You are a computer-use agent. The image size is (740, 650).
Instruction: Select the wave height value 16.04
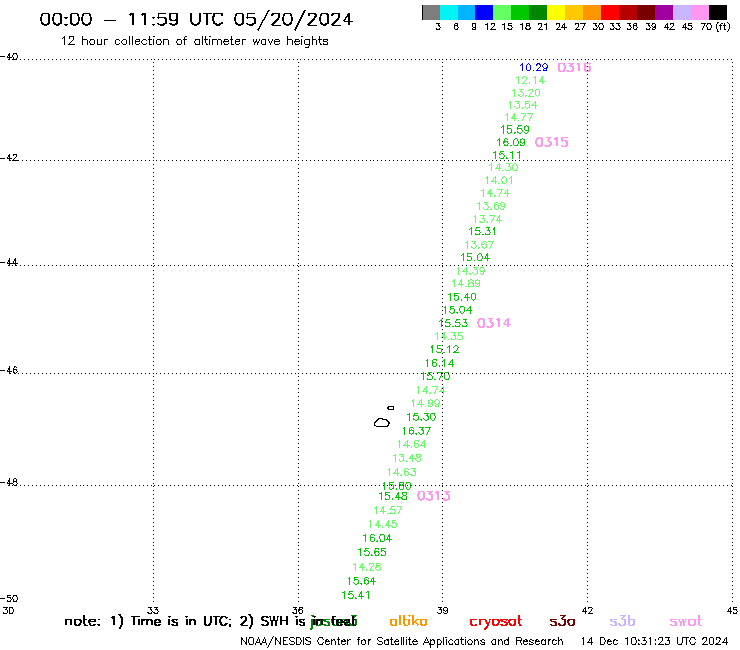377,538
